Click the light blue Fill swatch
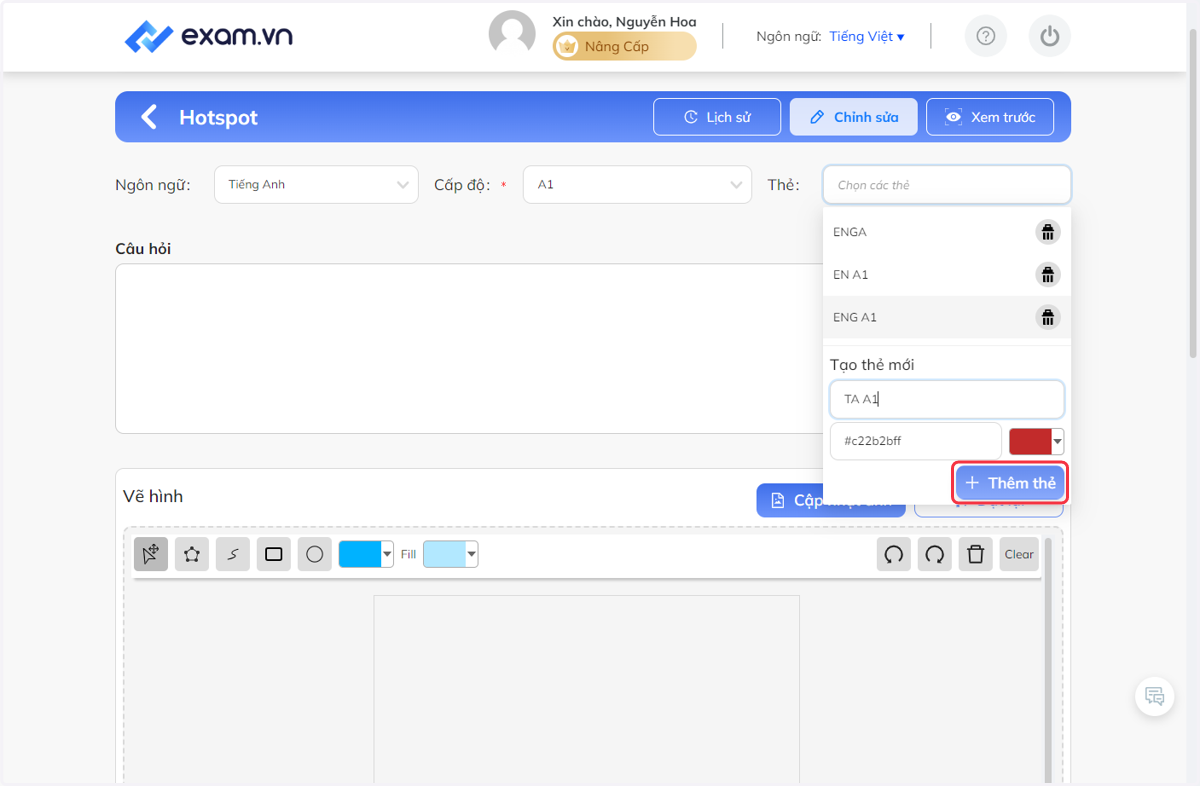The image size is (1200, 786). click(x=445, y=554)
